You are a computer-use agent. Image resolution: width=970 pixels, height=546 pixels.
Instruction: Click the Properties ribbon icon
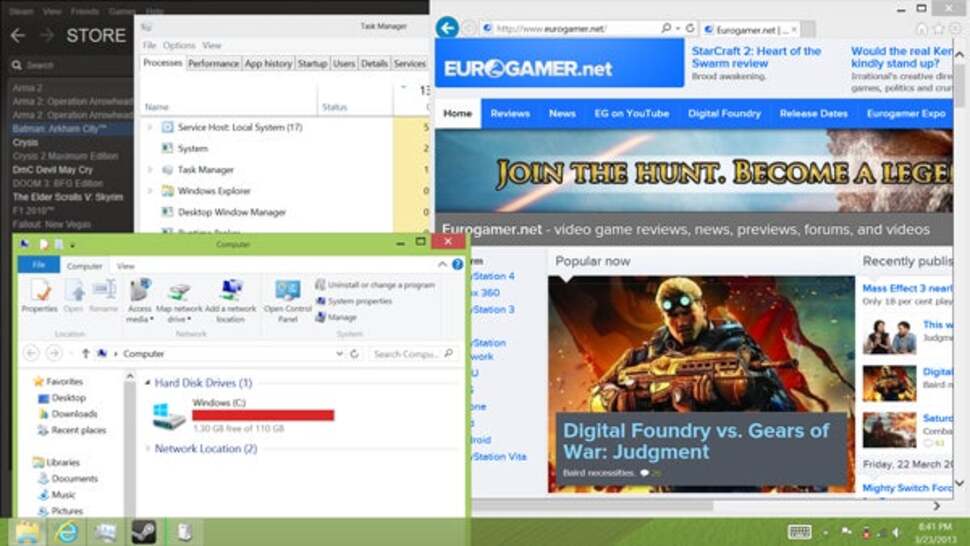click(40, 295)
